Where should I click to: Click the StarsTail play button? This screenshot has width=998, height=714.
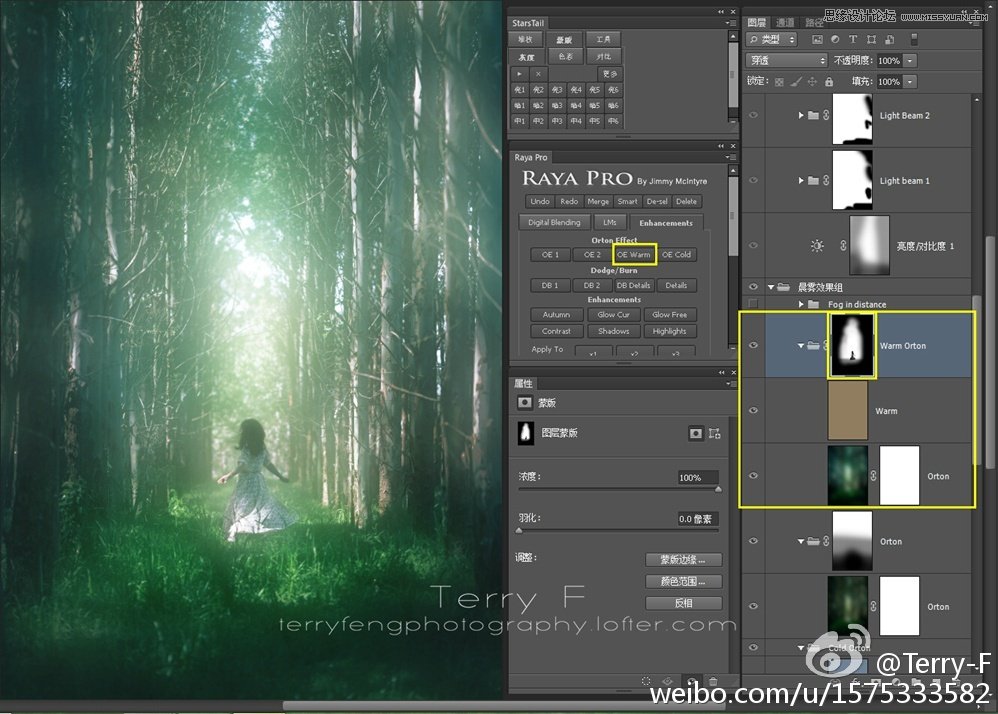(519, 74)
